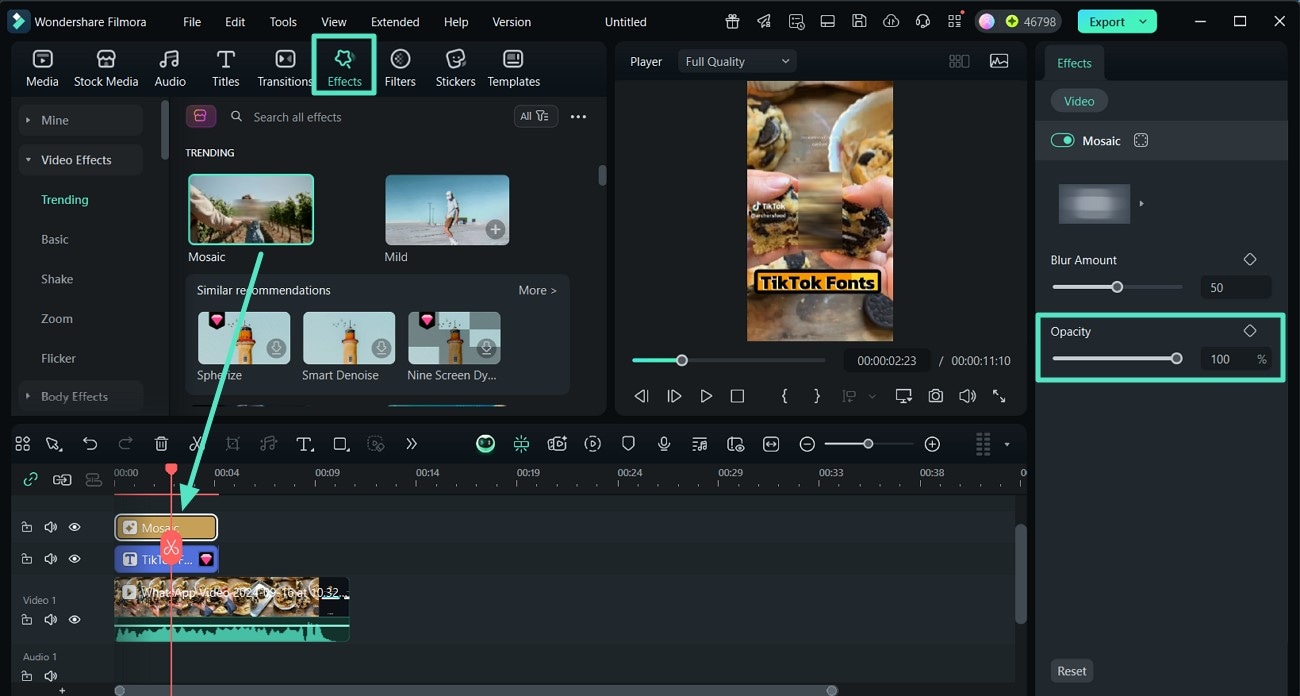Select the Basic effects category
Screen dimensions: 1300x696
pyautogui.click(x=55, y=239)
